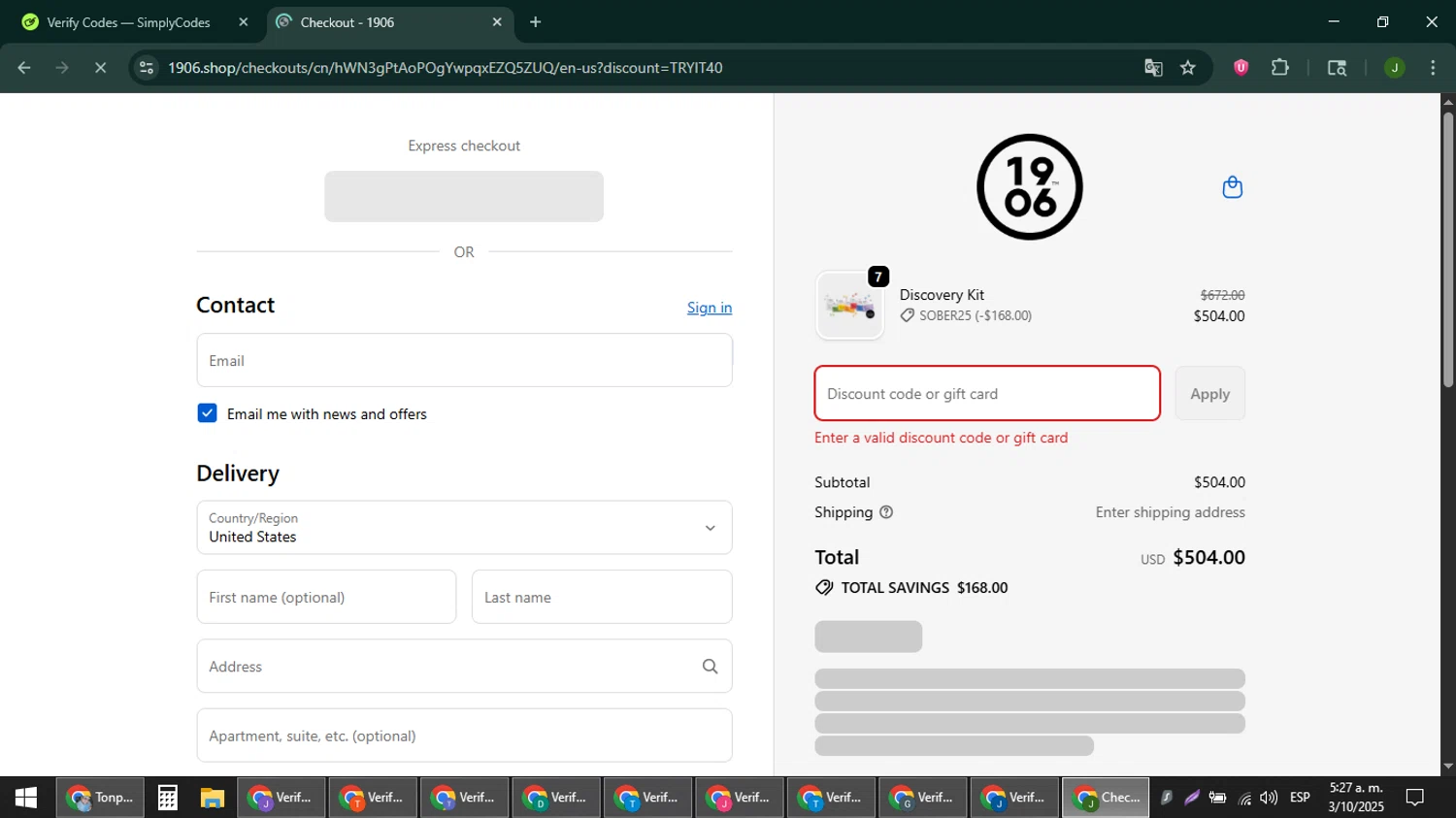This screenshot has height=818, width=1456.
Task: Click the Discovery Kit product name
Action: click(942, 295)
